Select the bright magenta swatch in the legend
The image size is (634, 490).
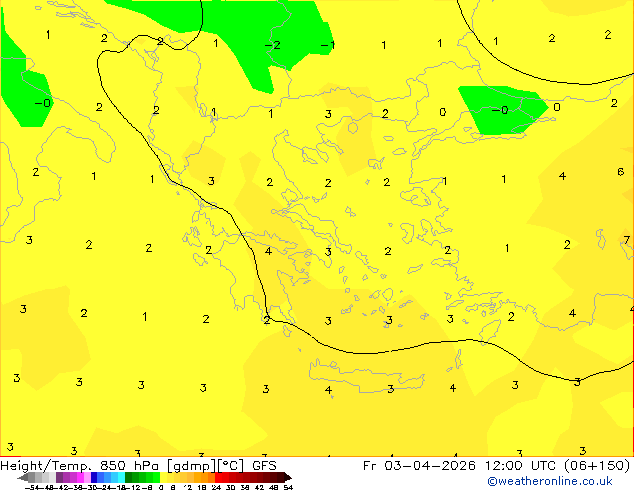(x=80, y=477)
